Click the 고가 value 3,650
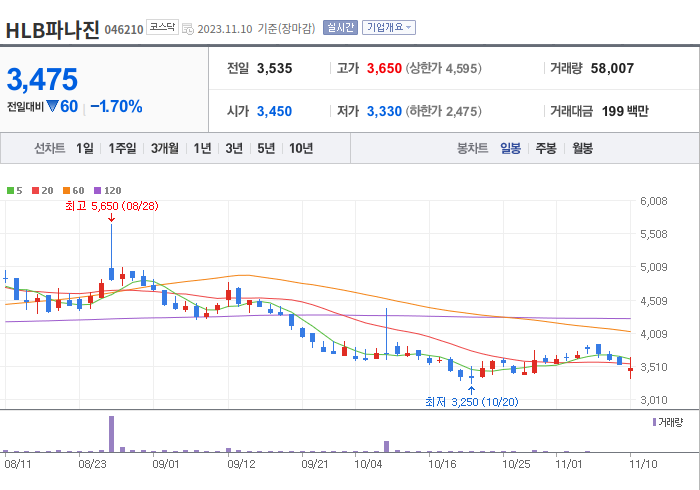Image resolution: width=700 pixels, height=490 pixels. click(x=384, y=68)
